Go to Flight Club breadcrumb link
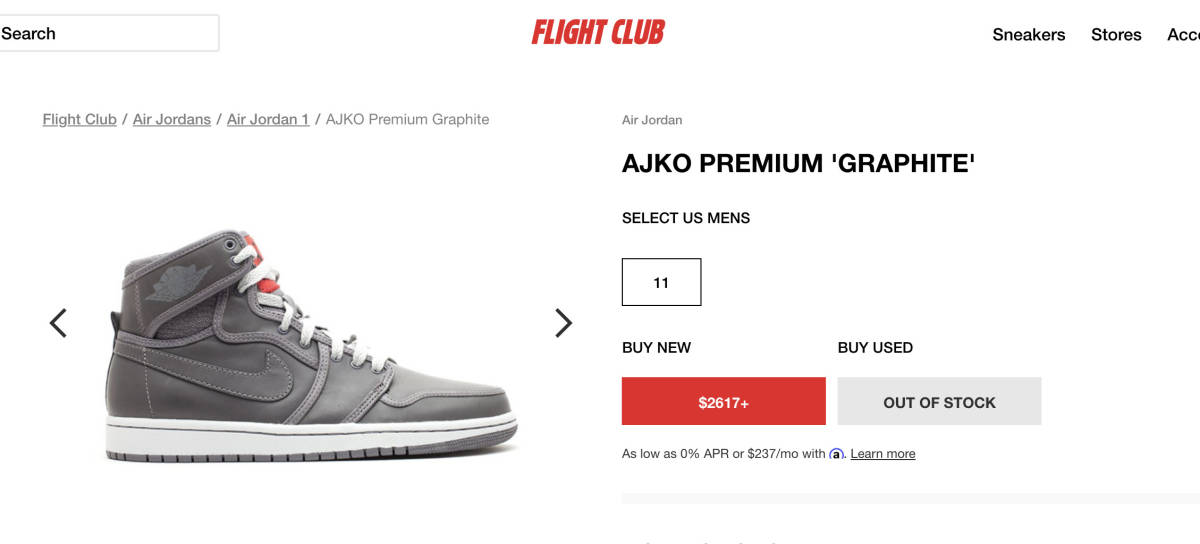The image size is (1200, 544). 79,119
